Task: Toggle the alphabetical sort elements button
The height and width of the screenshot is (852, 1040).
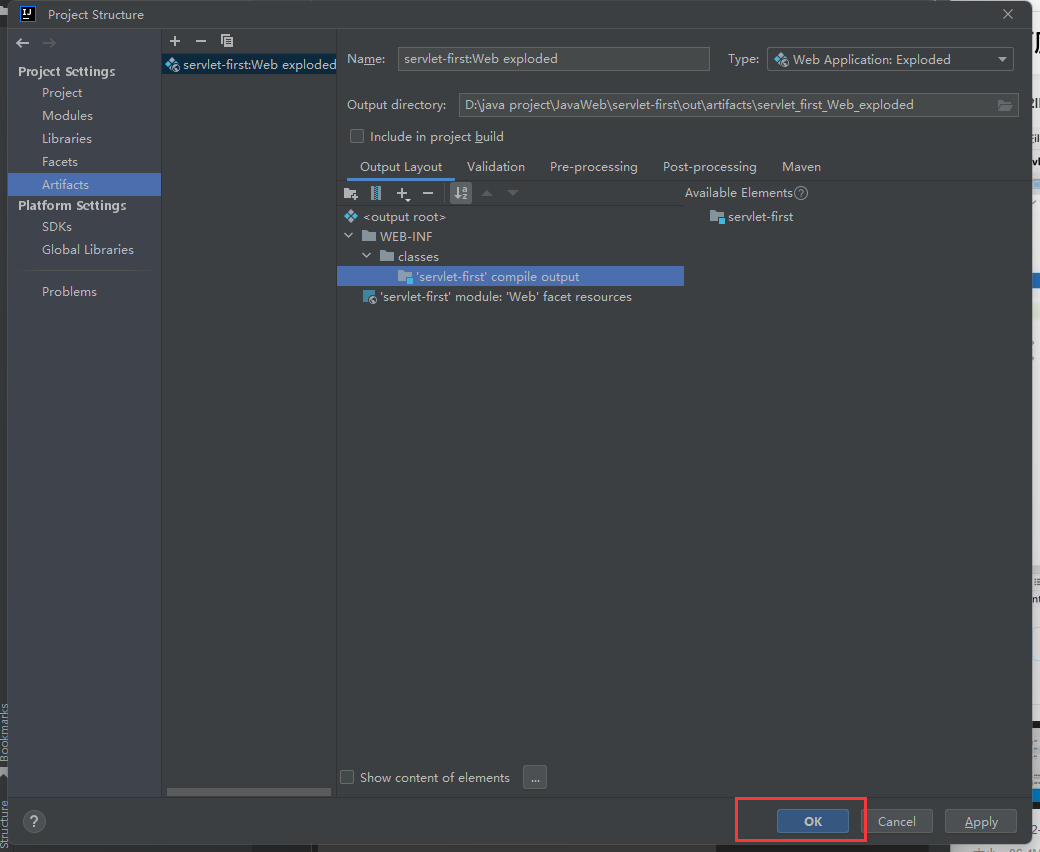Action: pyautogui.click(x=460, y=193)
